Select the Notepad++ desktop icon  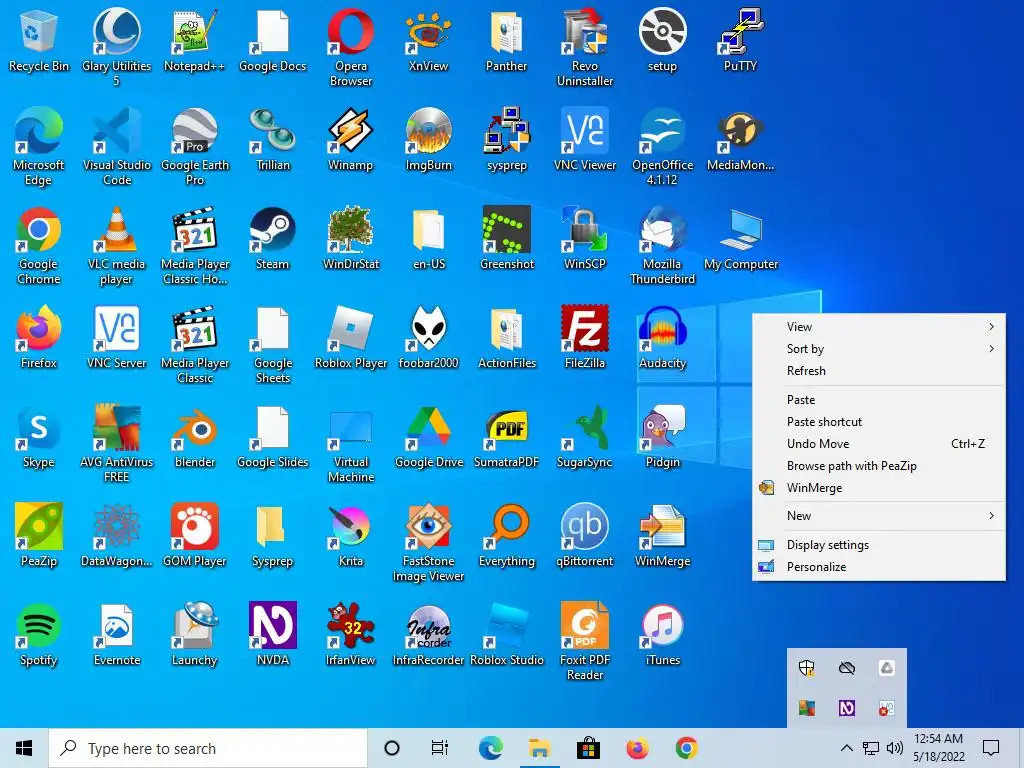(194, 40)
